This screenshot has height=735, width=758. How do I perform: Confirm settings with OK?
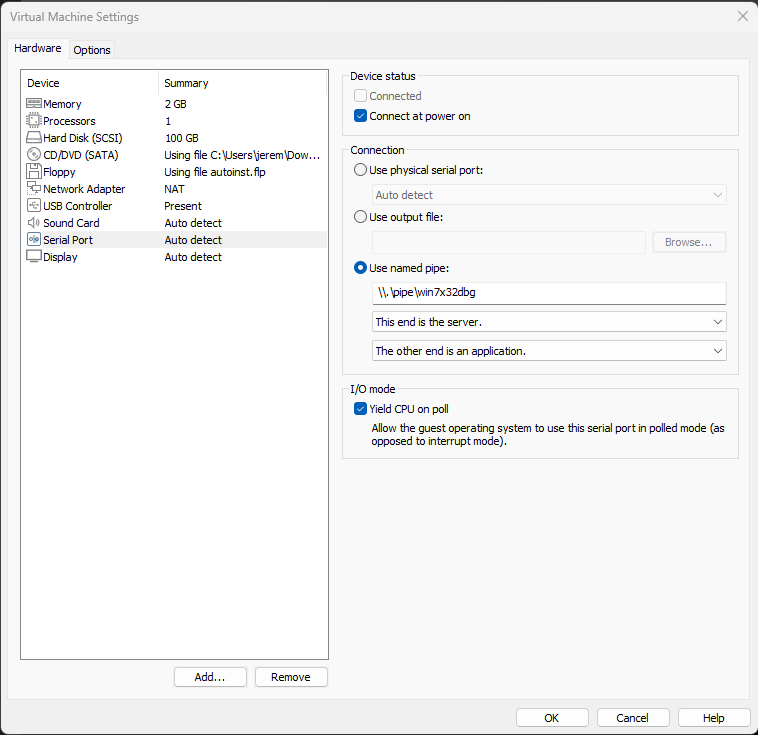point(552,718)
